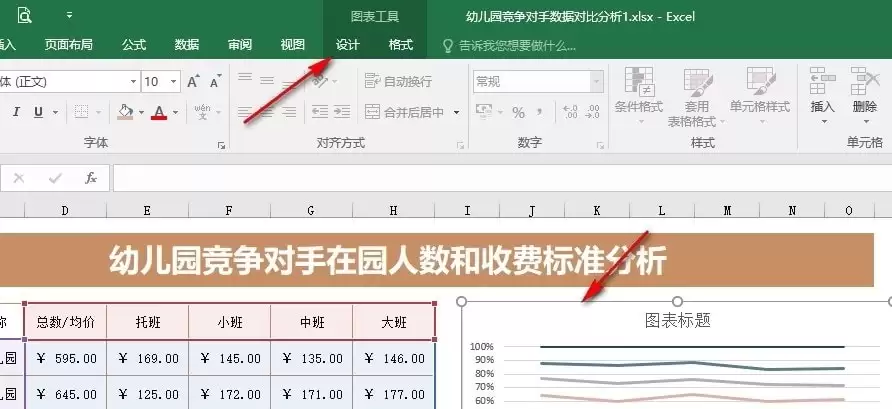This screenshot has width=892, height=409.
Task: Open the chart tools 设计 tab
Action: pyautogui.click(x=348, y=44)
